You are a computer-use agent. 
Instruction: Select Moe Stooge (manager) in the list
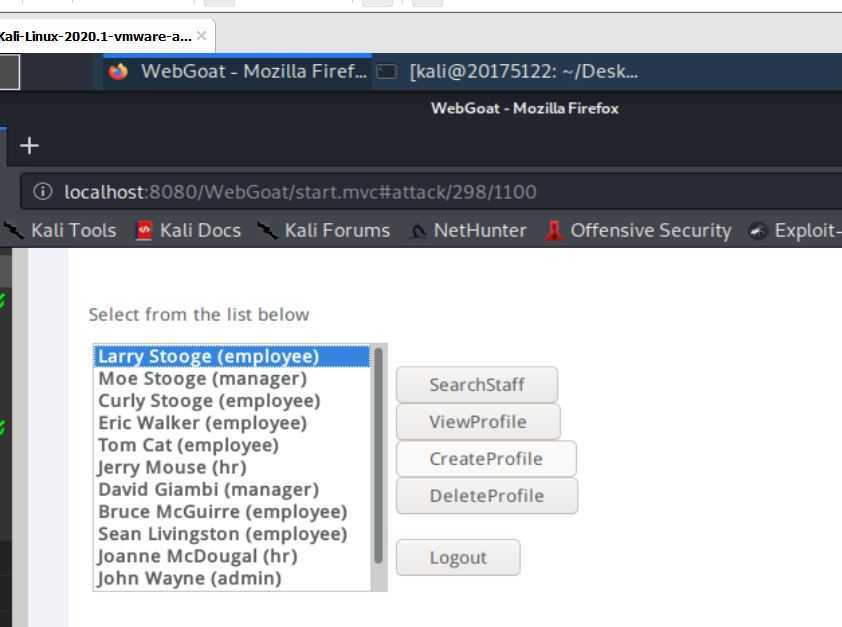tap(232, 378)
